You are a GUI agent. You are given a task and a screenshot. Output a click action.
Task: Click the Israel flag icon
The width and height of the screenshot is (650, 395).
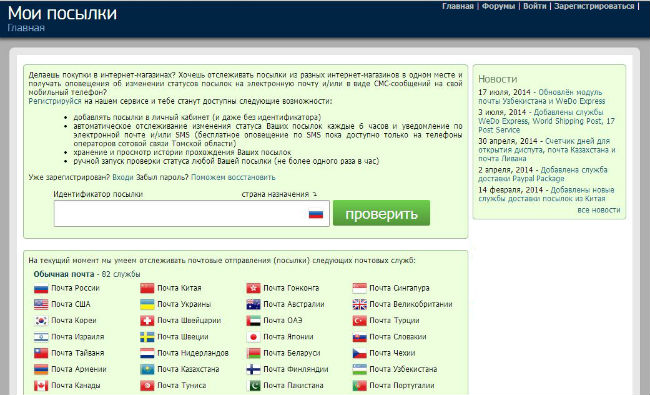coord(41,337)
